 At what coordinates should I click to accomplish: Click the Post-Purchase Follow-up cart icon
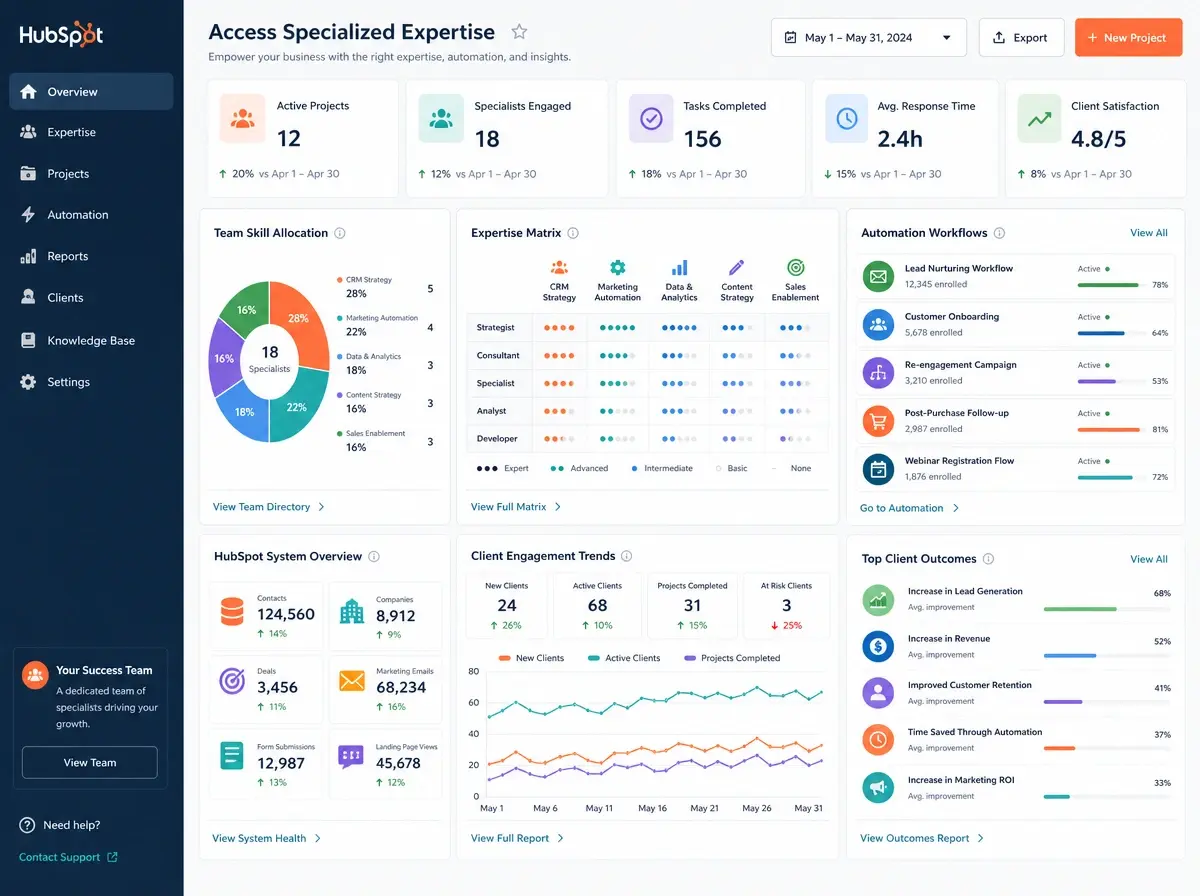pyautogui.click(x=878, y=421)
